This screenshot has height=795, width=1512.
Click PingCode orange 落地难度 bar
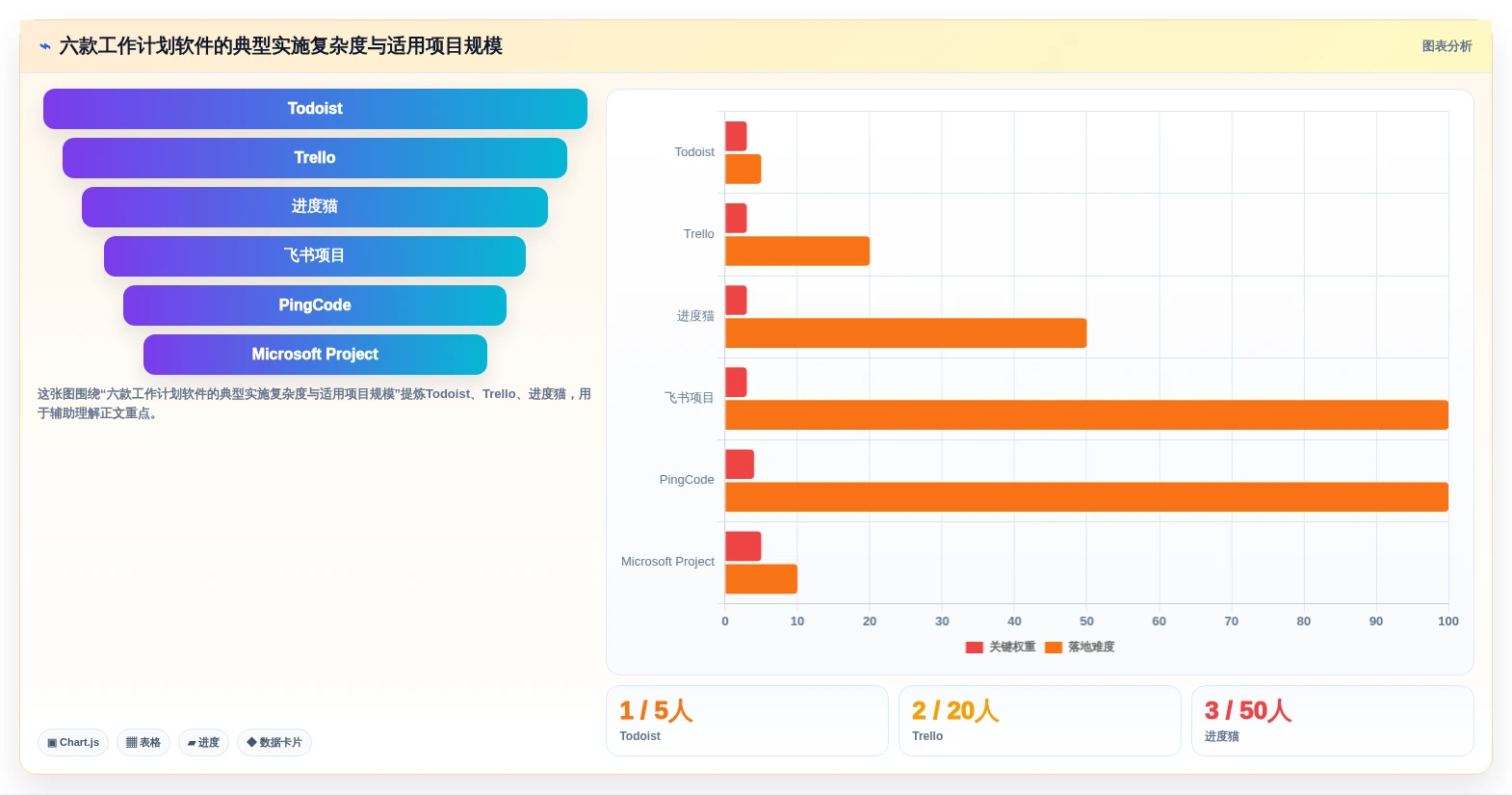1086,496
